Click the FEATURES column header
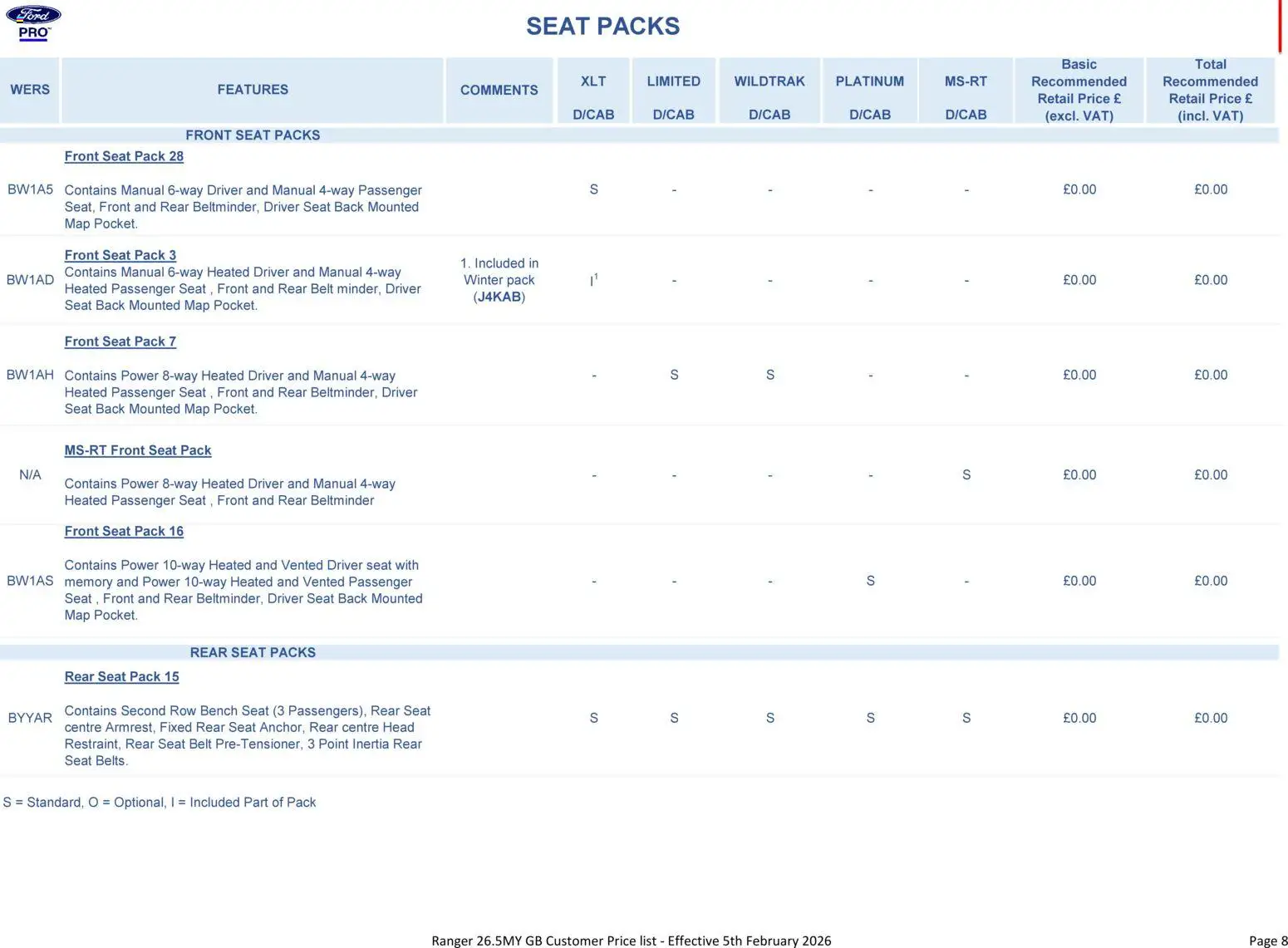This screenshot has width=1288, height=948. 253,90
